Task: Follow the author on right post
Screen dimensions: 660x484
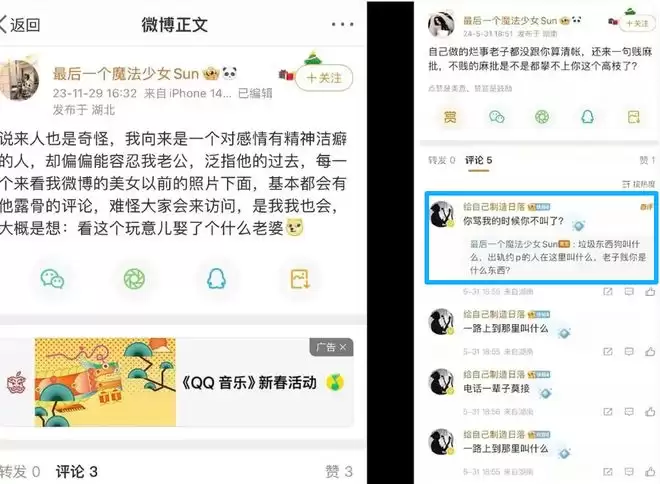Action: coord(637,24)
